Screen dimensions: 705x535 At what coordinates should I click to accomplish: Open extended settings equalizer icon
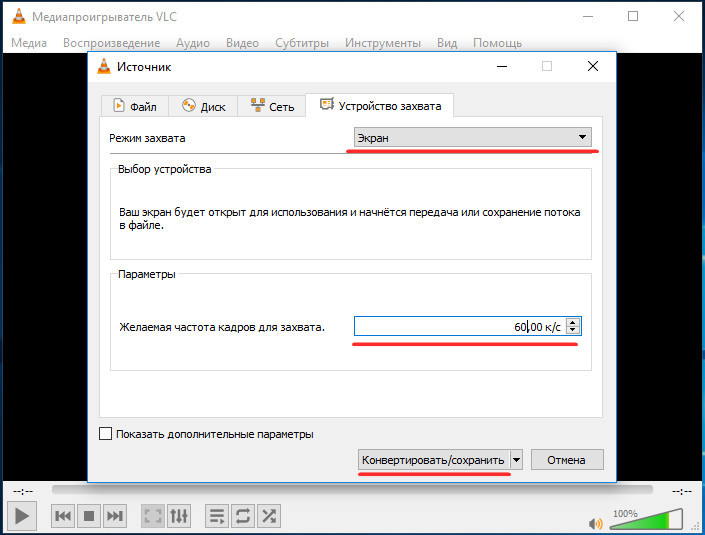click(x=179, y=516)
